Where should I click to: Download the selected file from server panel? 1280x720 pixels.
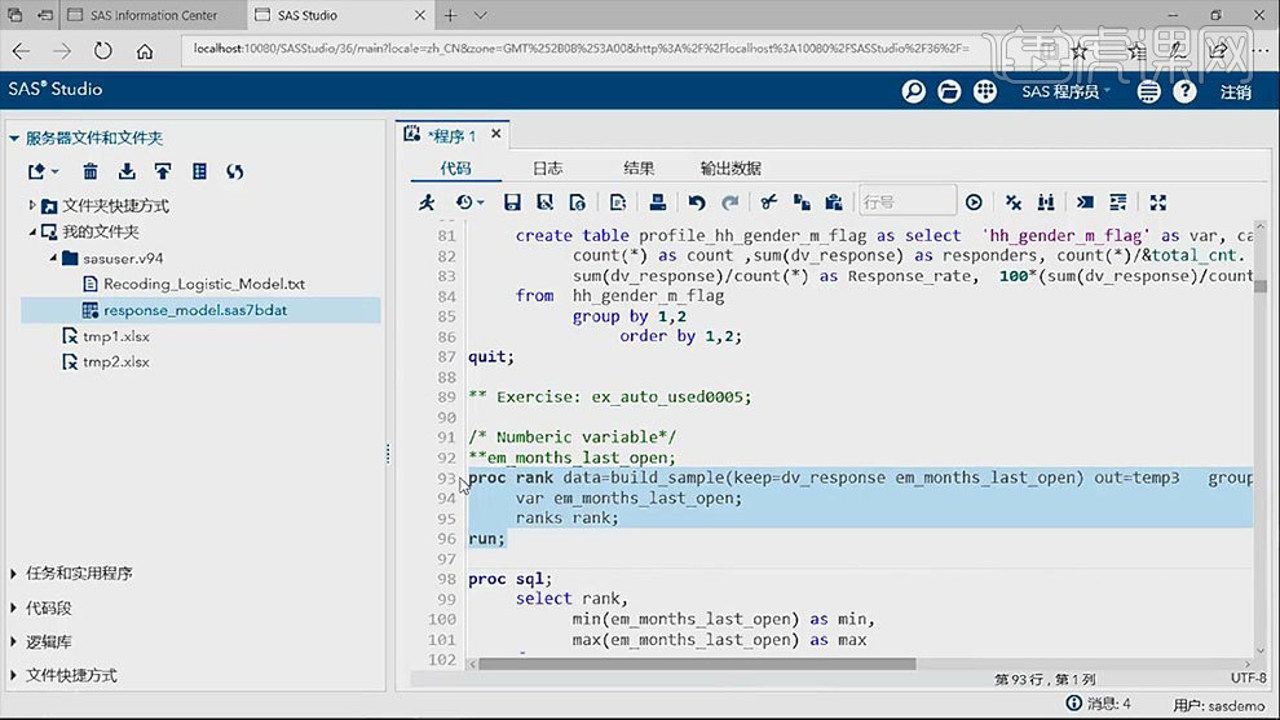127,172
